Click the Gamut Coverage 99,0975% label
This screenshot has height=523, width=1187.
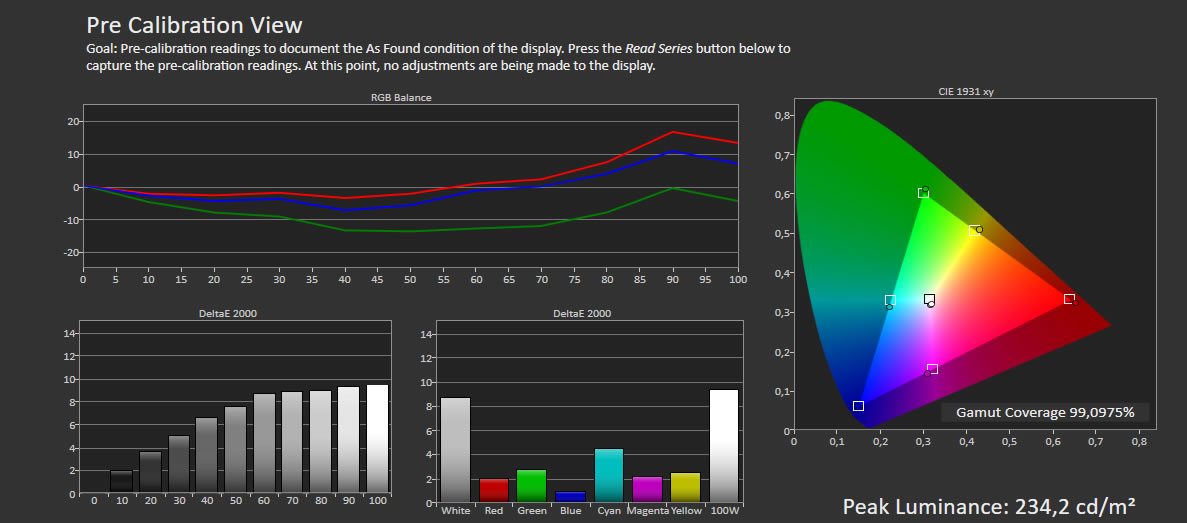coord(1045,412)
